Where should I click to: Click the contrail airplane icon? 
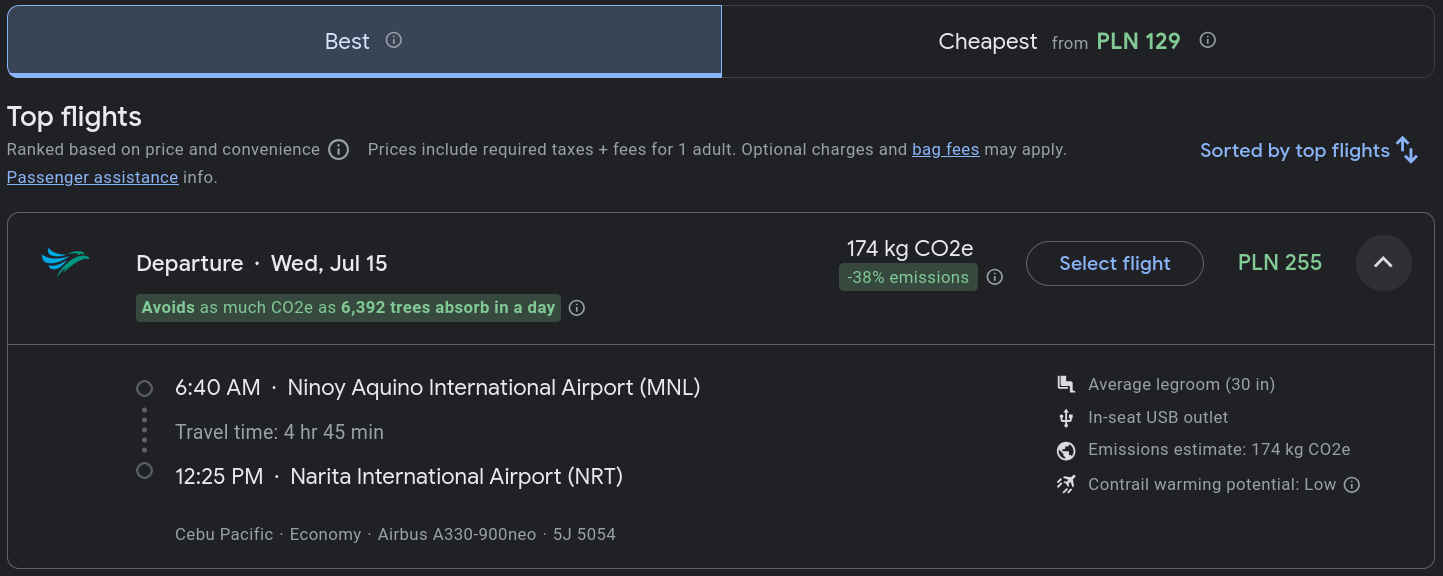tap(1066, 485)
